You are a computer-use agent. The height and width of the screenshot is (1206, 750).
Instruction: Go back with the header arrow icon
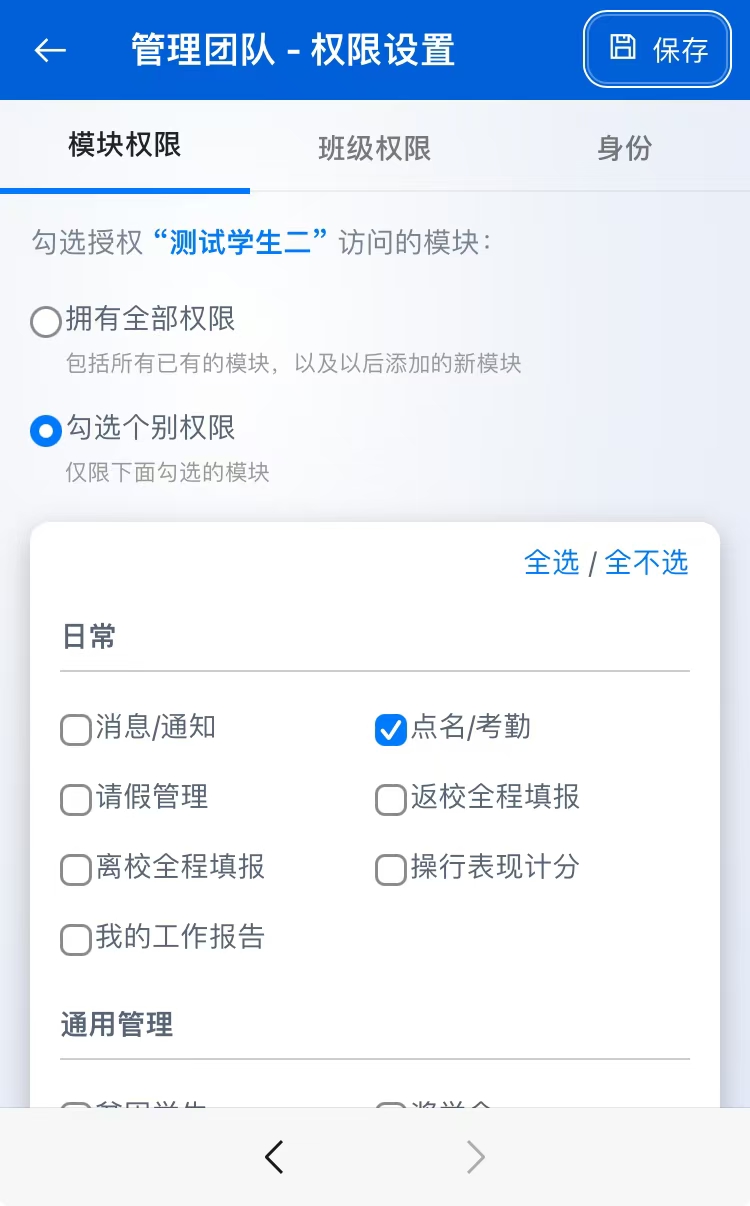pyautogui.click(x=50, y=50)
